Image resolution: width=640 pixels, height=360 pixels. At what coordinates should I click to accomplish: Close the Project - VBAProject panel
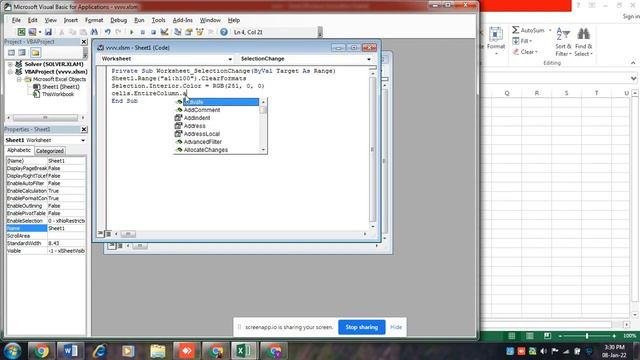(84, 42)
